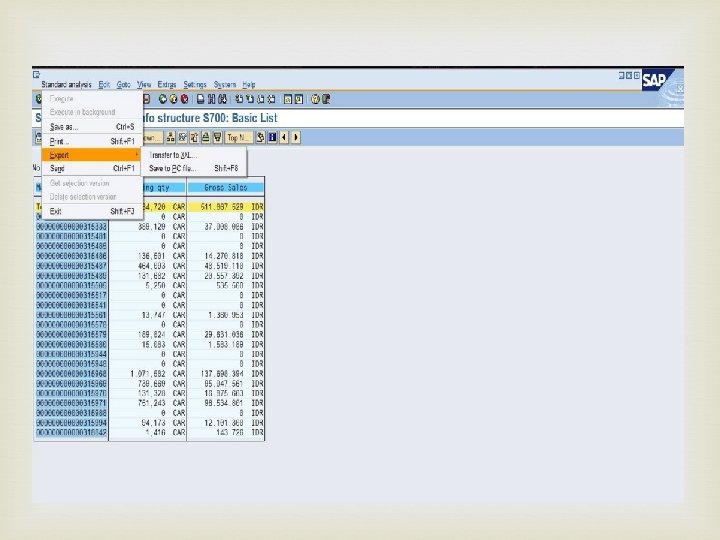Select material row ending 315561
720x540 pixels.
click(71, 315)
